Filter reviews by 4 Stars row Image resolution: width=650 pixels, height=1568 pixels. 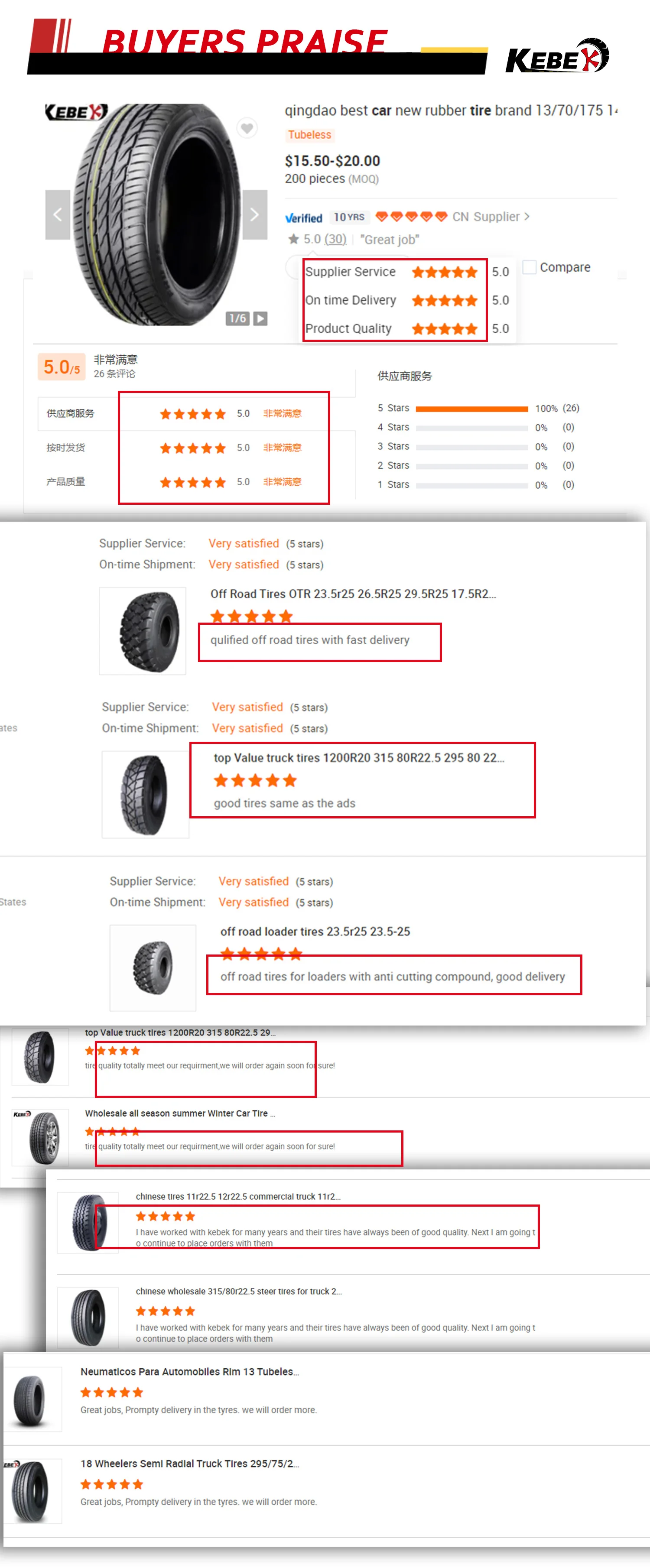coord(478,427)
